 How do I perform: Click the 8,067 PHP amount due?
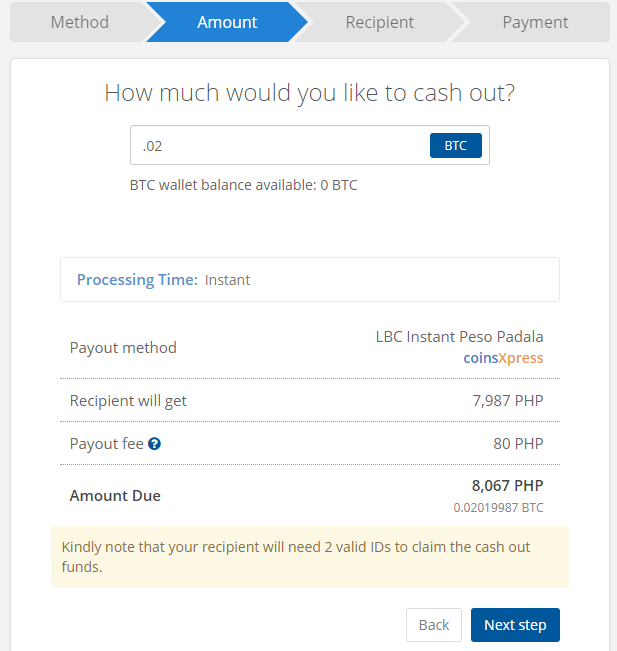507,485
